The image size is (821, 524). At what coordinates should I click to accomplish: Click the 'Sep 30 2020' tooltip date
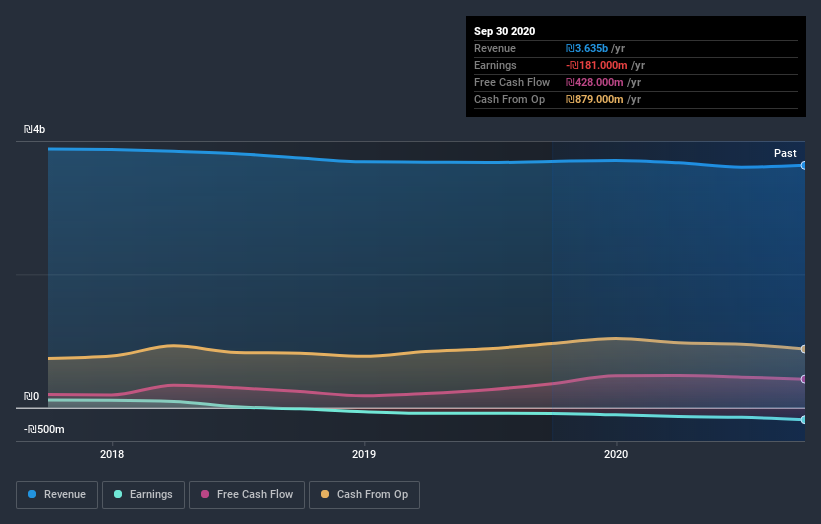pos(504,31)
